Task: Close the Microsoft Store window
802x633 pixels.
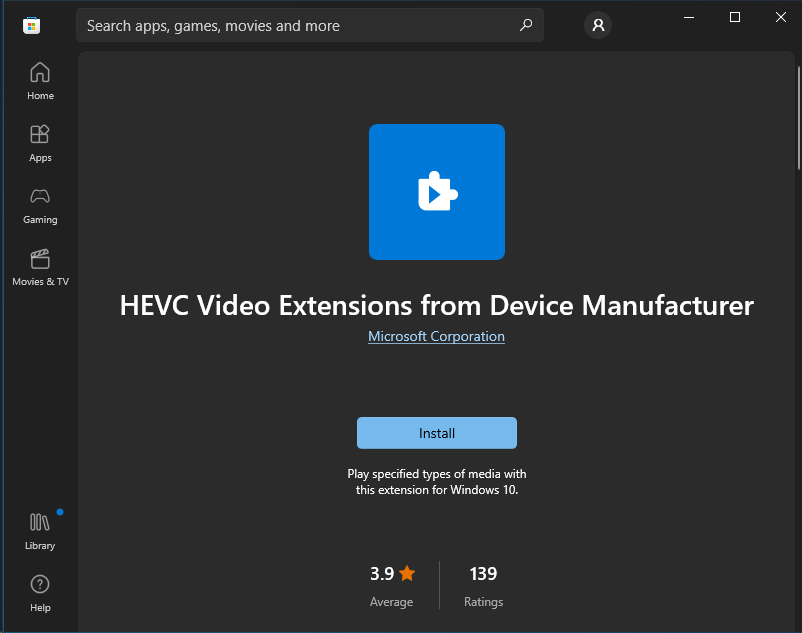Action: pyautogui.click(x=780, y=17)
